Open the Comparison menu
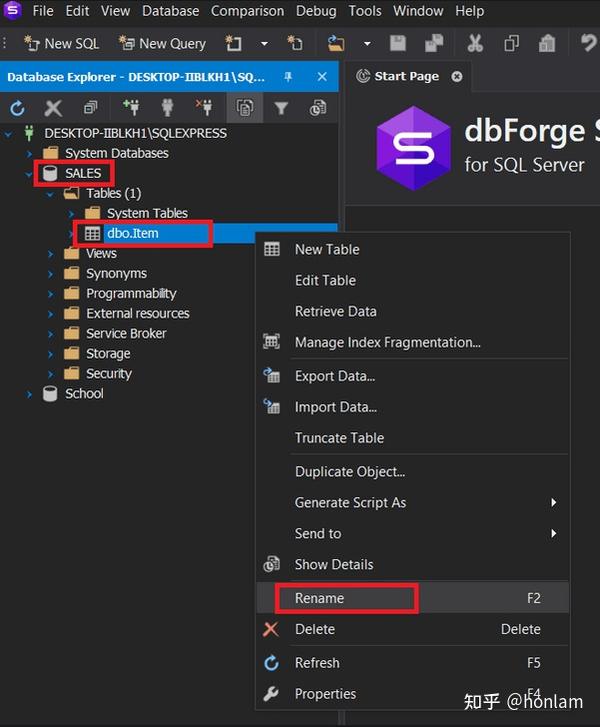 click(x=247, y=11)
